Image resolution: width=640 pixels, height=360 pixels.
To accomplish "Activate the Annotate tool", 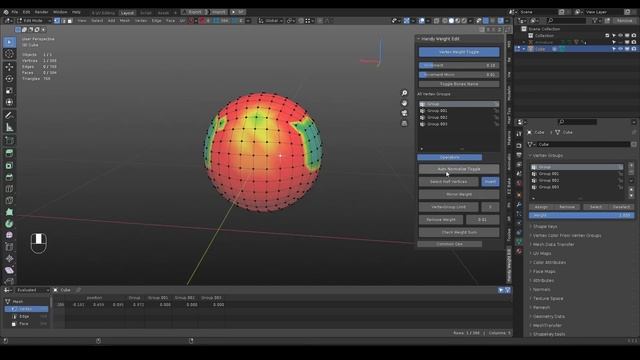I will click(x=9, y=116).
